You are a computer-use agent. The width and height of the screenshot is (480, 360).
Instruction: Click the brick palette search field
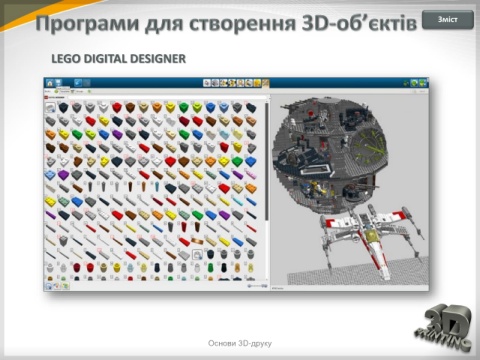(168, 97)
